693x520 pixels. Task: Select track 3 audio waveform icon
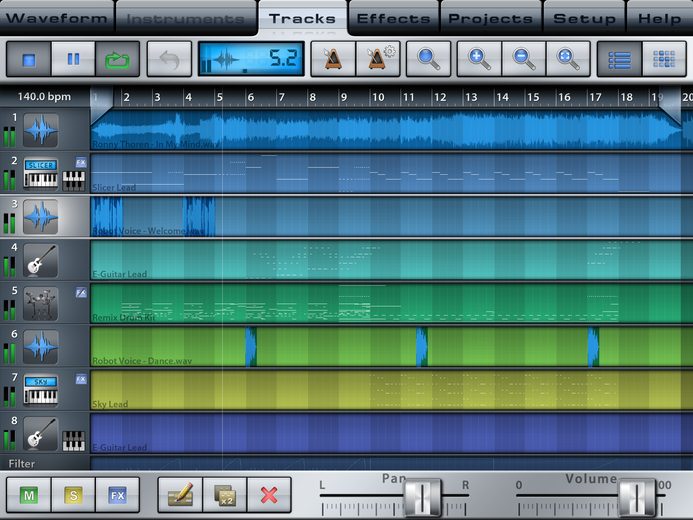point(41,217)
